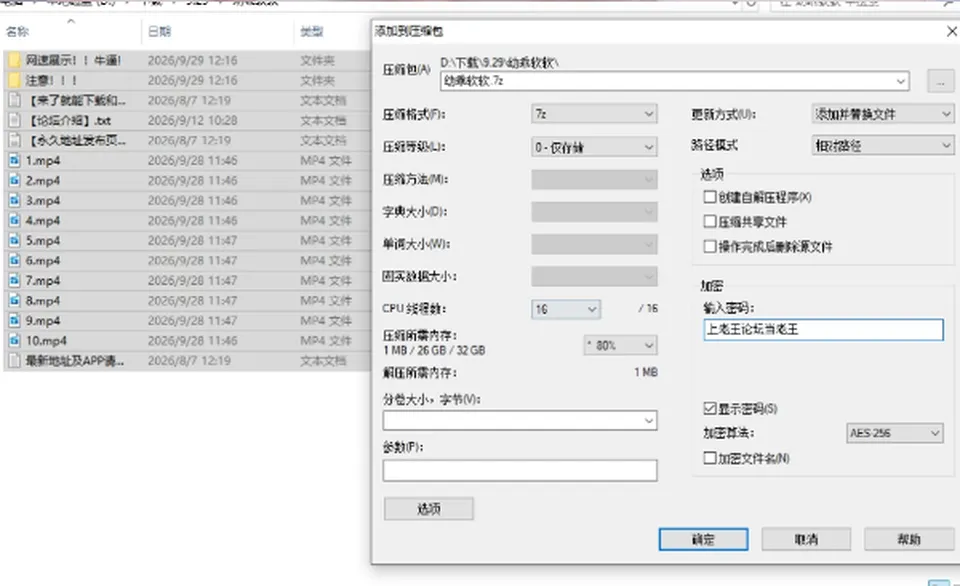
Task: Click into the 输入密码 password field
Action: coord(823,329)
